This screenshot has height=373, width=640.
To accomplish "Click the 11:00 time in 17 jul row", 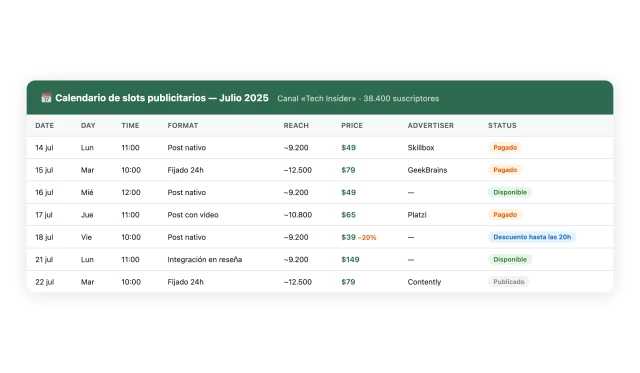I will 130,215.
